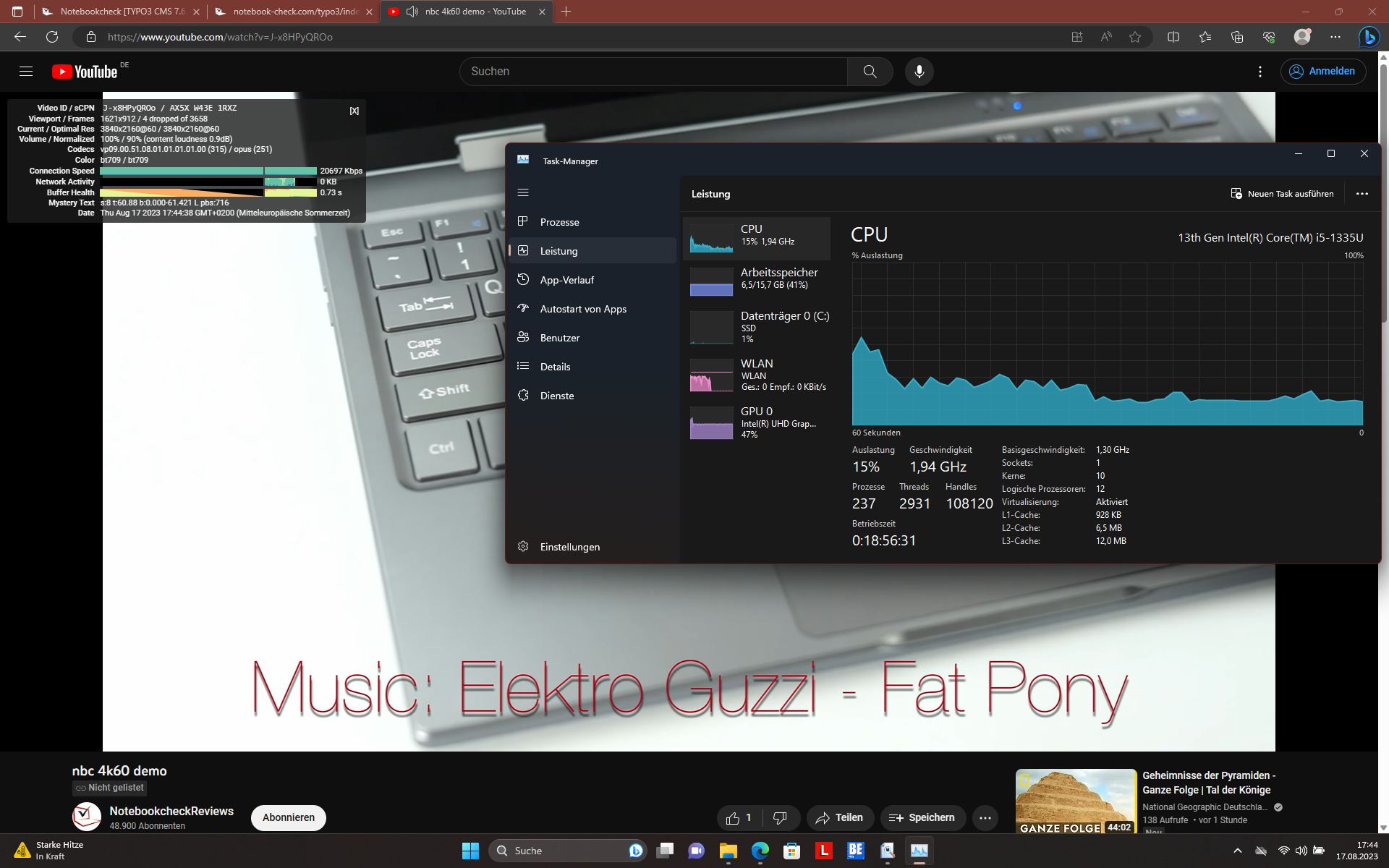The width and height of the screenshot is (1389, 868).
Task: Click the Abonnieren button
Action: (289, 818)
